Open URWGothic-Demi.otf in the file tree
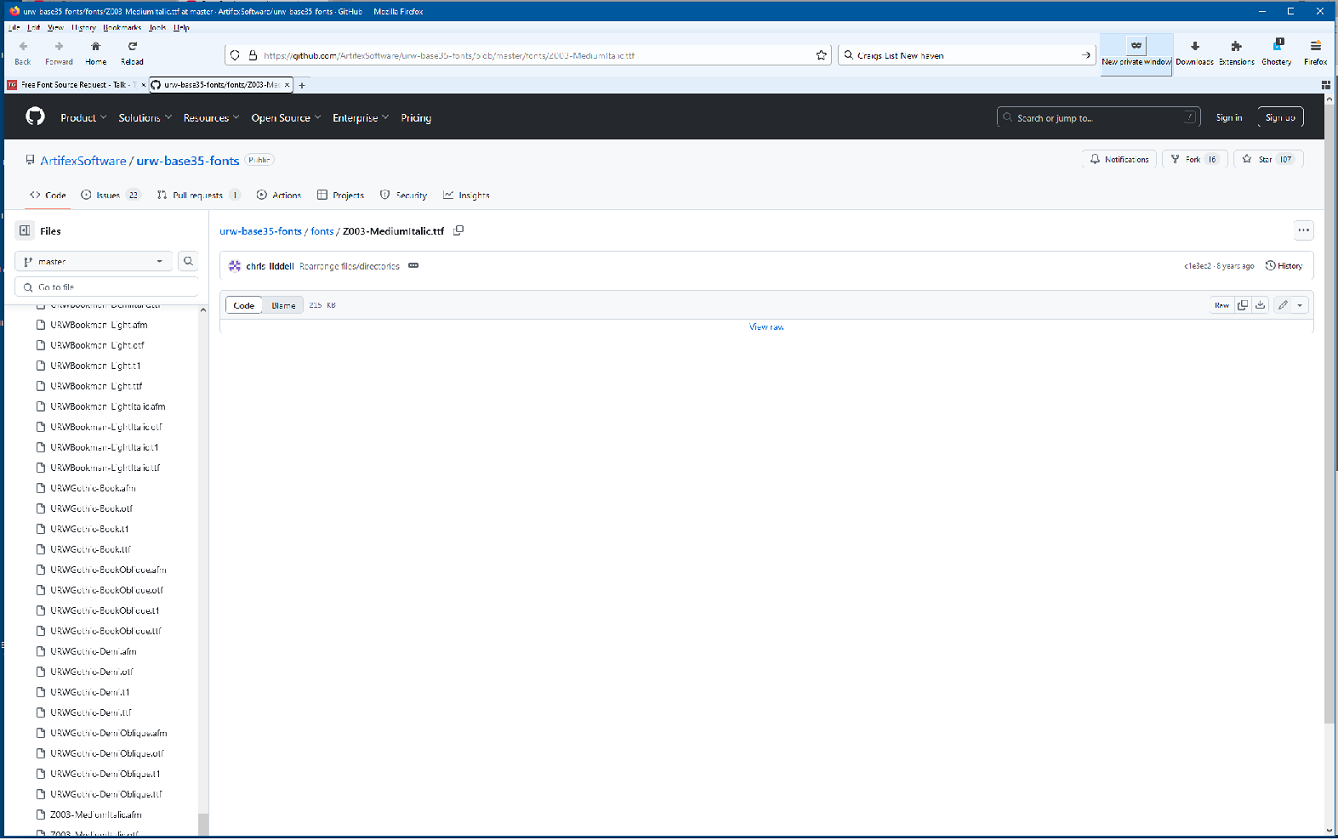 tap(92, 672)
